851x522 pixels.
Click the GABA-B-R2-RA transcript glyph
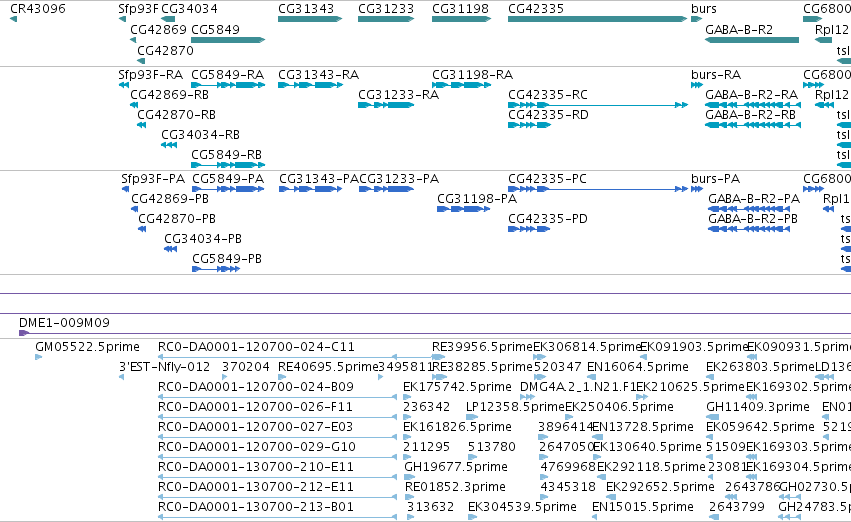tap(753, 105)
